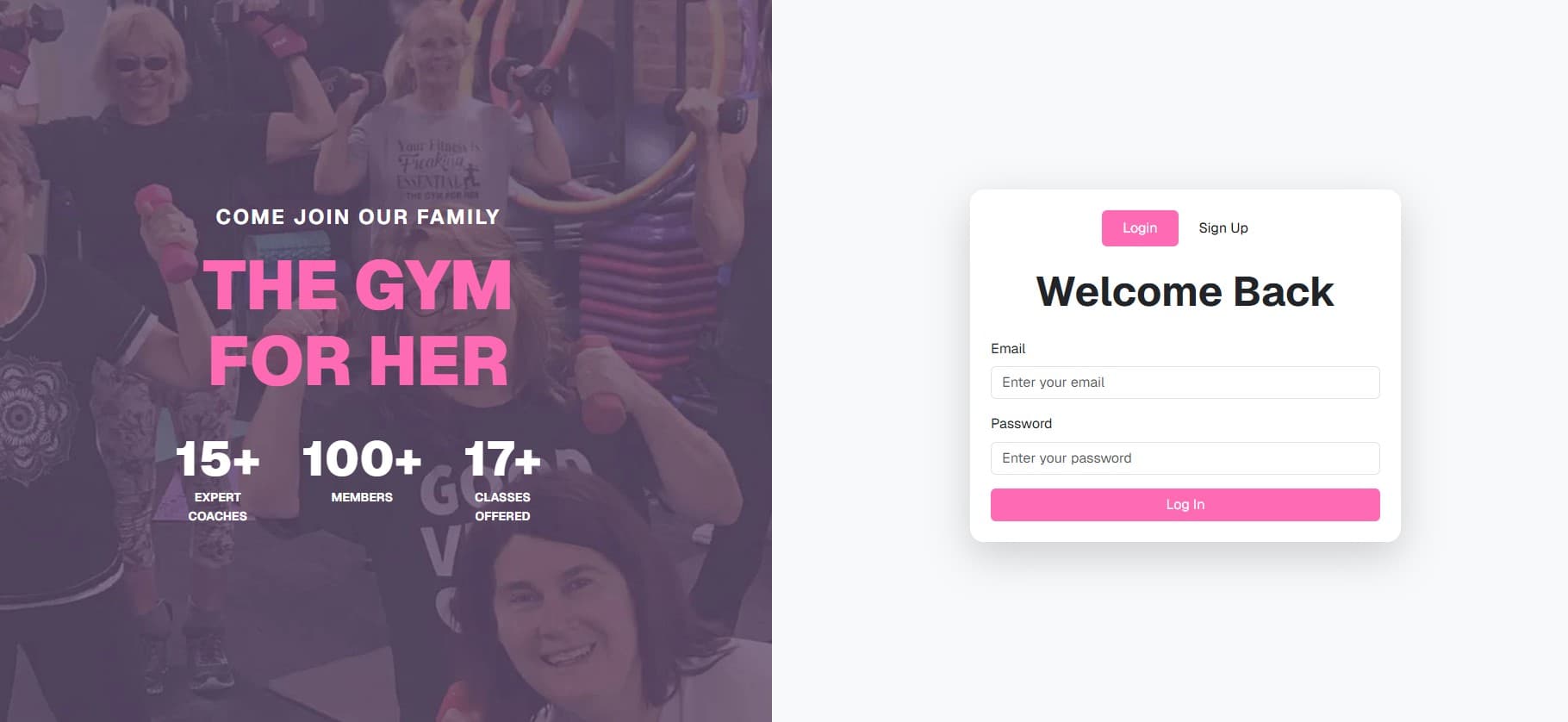
Task: Click the Password field label
Action: [x=1021, y=423]
